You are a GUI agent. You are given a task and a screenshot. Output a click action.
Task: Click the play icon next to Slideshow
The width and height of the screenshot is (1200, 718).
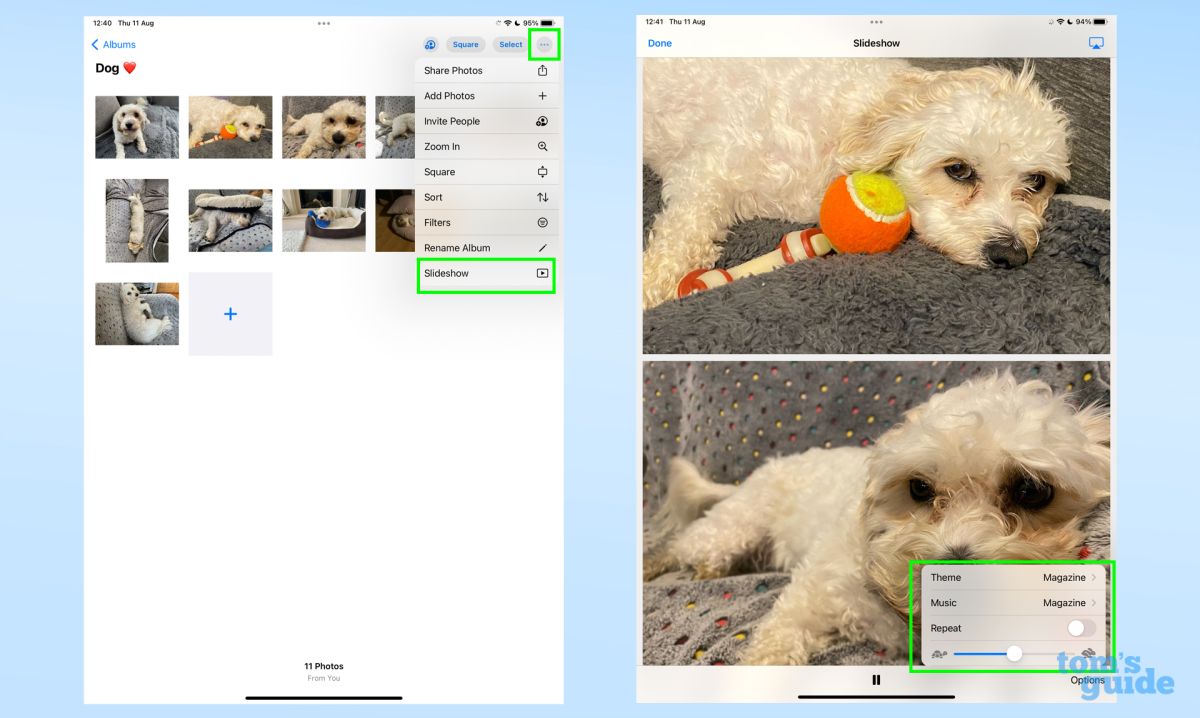(543, 272)
